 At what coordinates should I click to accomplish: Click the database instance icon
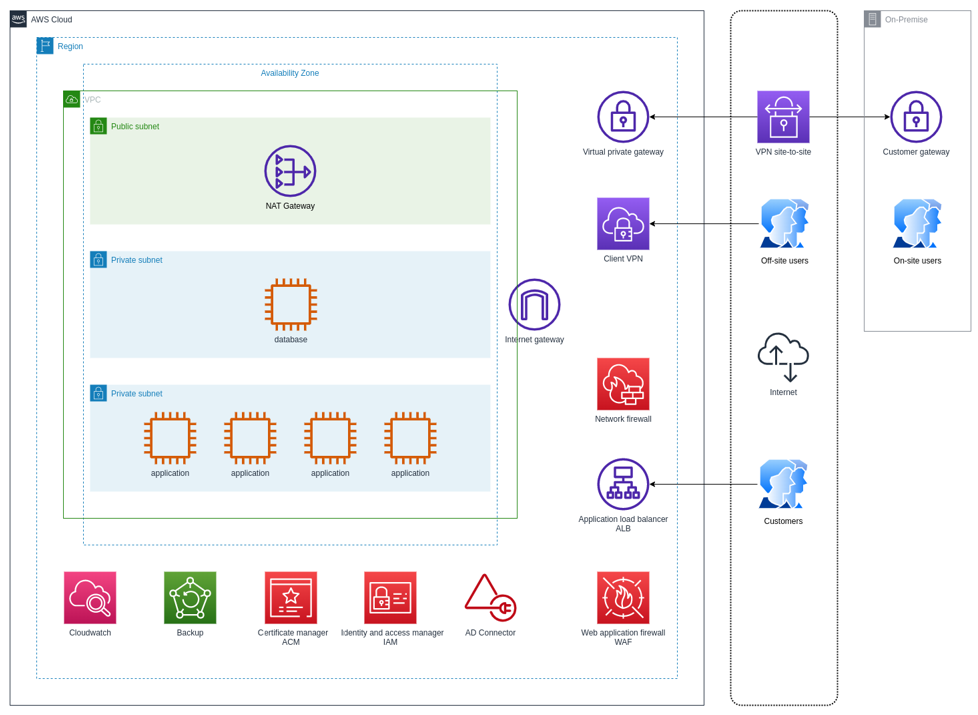click(291, 304)
